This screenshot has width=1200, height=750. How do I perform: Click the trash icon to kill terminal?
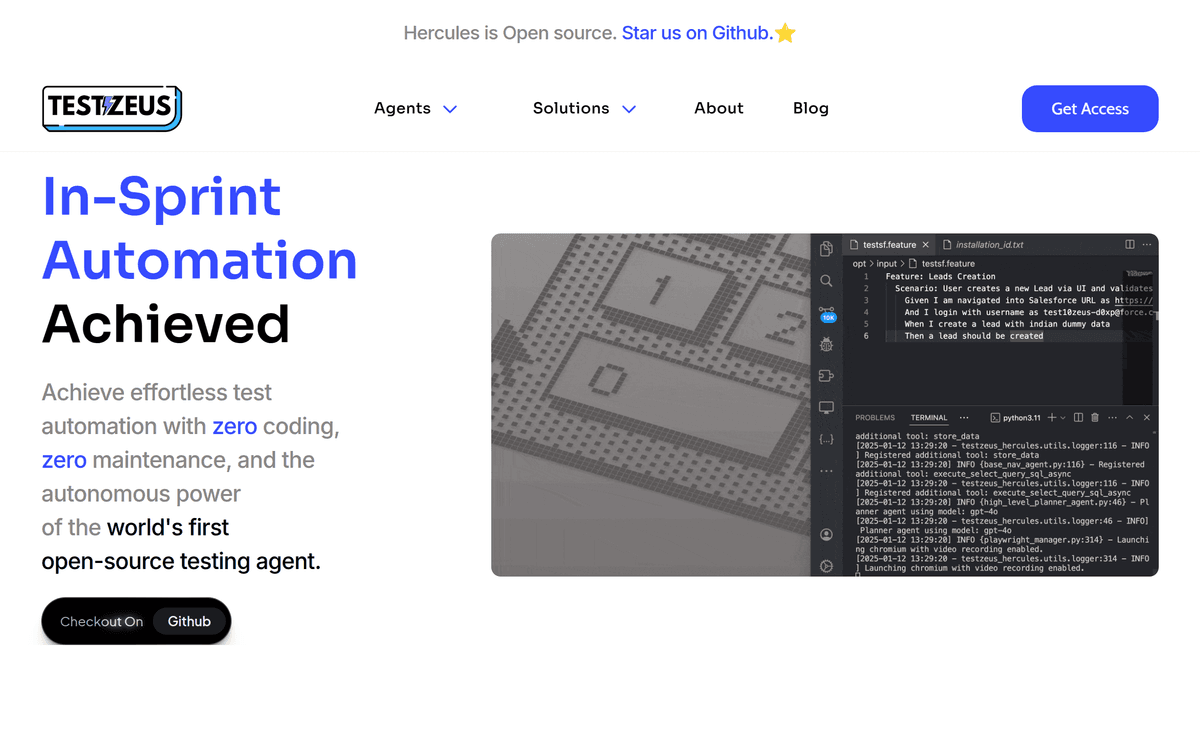pos(1095,417)
